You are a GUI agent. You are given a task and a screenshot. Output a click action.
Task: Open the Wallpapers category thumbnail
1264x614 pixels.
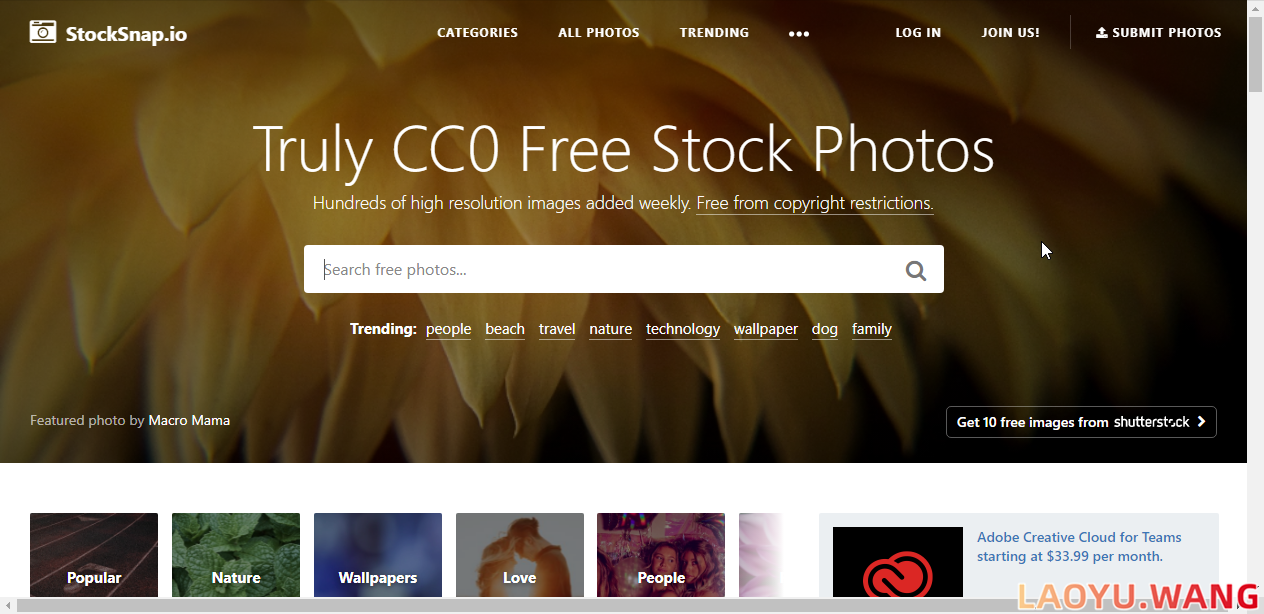[378, 555]
